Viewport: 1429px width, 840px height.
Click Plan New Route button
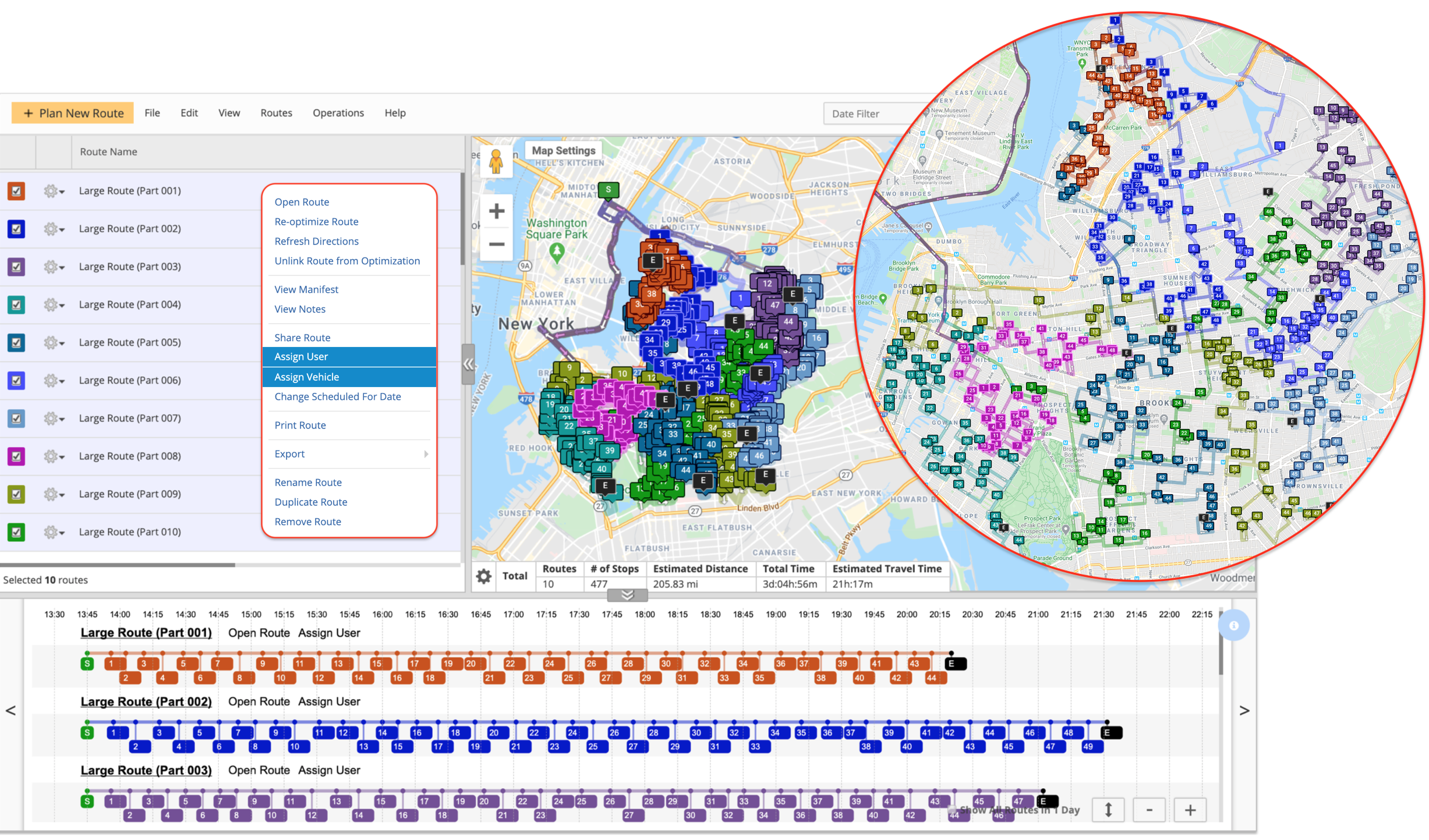73,113
